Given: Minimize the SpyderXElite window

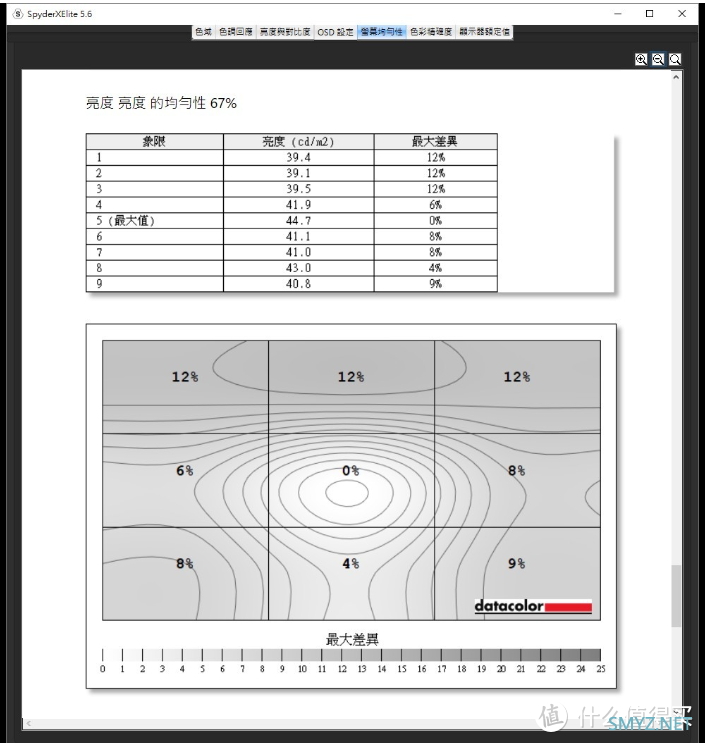Looking at the screenshot, I should [x=618, y=14].
